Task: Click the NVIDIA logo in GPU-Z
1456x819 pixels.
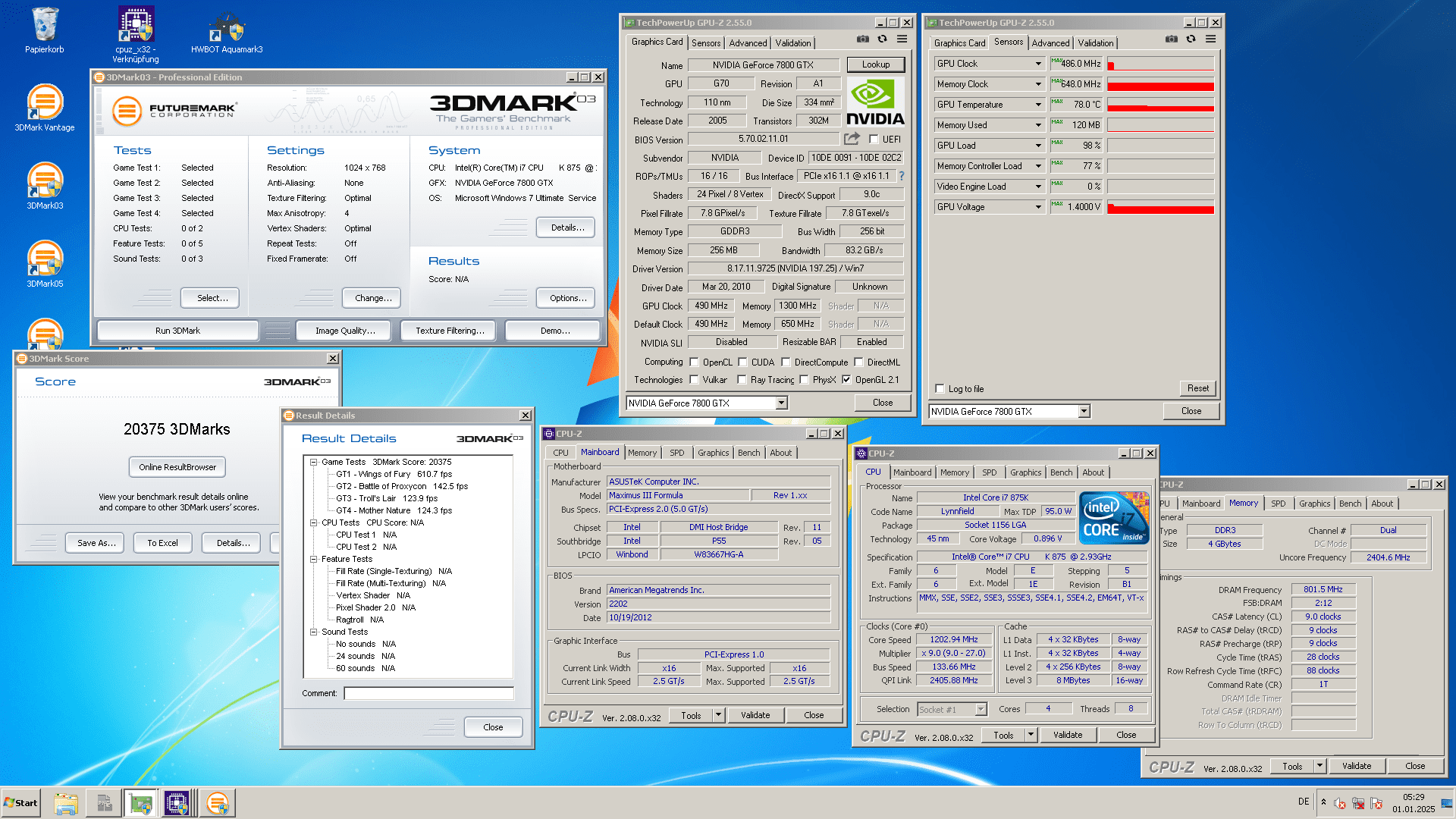Action: [x=875, y=103]
